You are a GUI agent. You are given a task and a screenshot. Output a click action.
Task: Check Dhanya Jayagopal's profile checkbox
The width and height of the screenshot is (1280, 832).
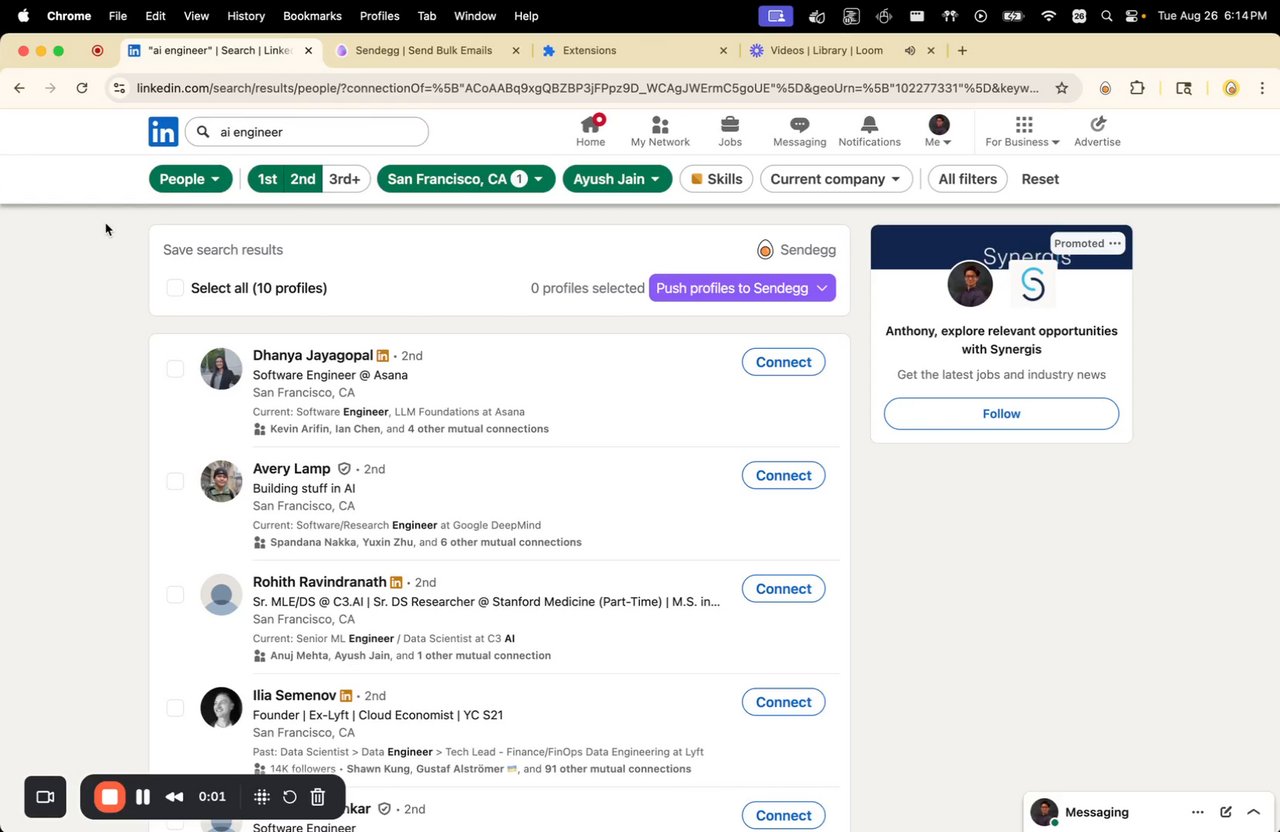click(175, 369)
